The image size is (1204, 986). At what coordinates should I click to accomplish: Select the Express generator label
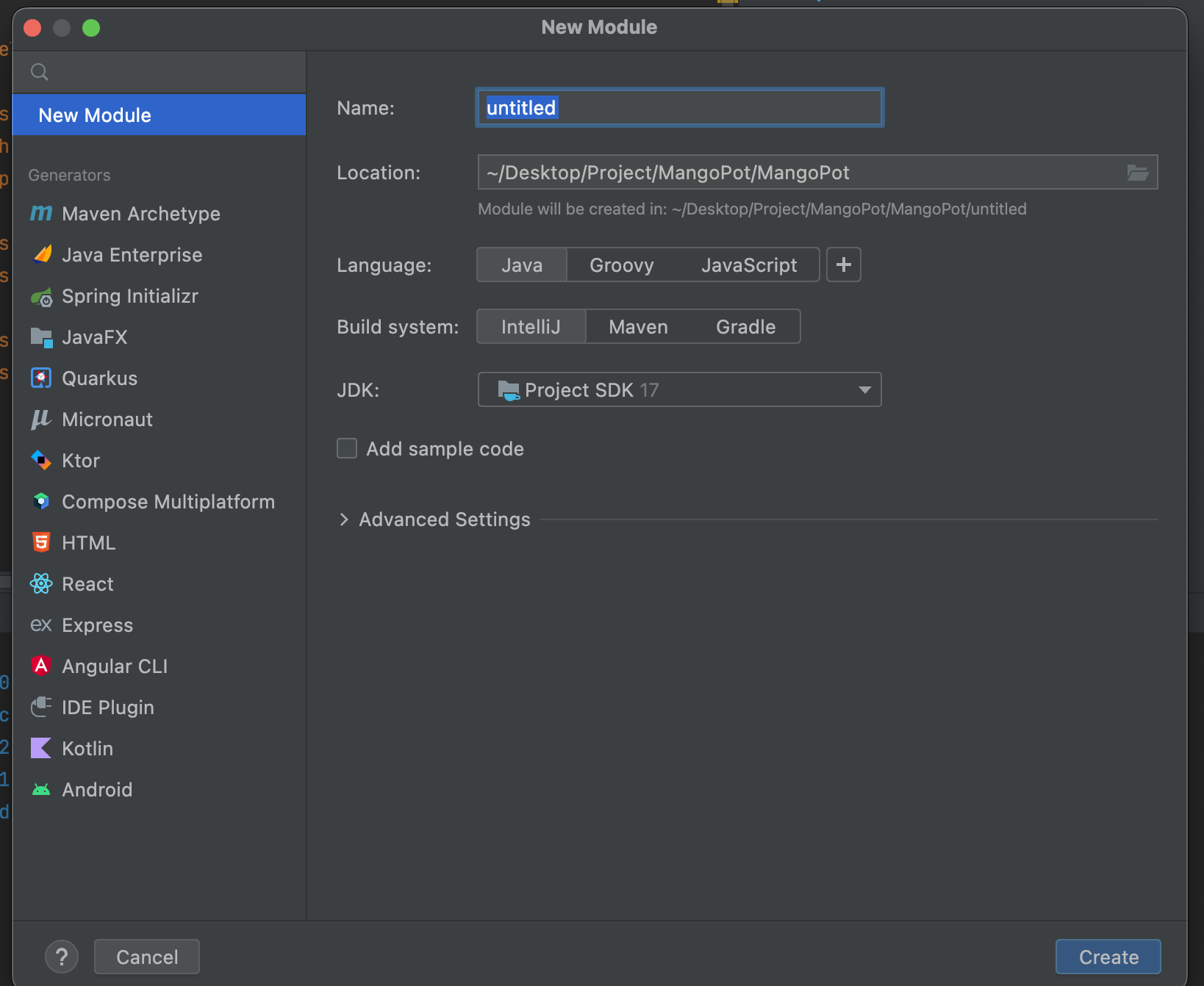pyautogui.click(x=98, y=625)
